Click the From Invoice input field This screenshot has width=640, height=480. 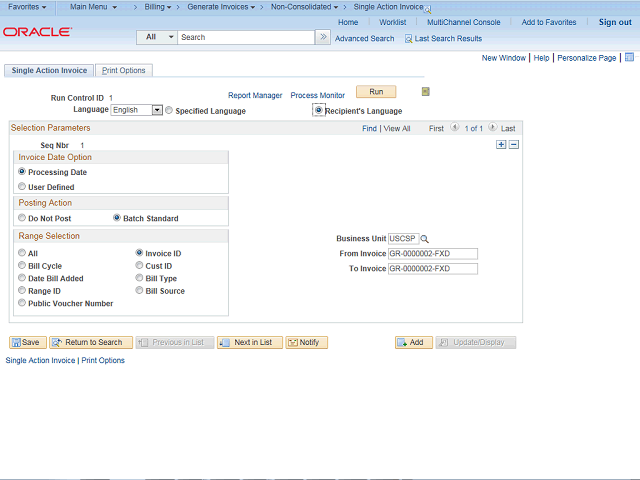click(433, 253)
